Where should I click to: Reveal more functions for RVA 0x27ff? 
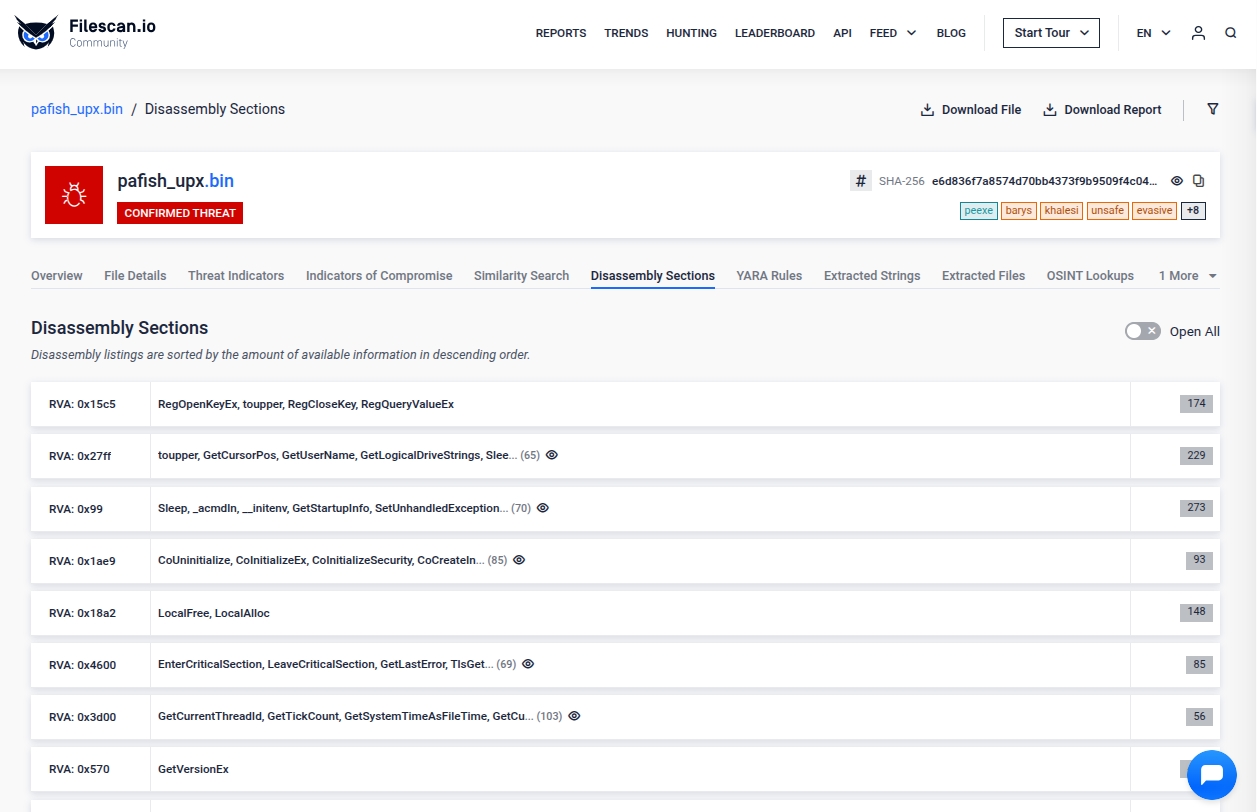tap(552, 455)
